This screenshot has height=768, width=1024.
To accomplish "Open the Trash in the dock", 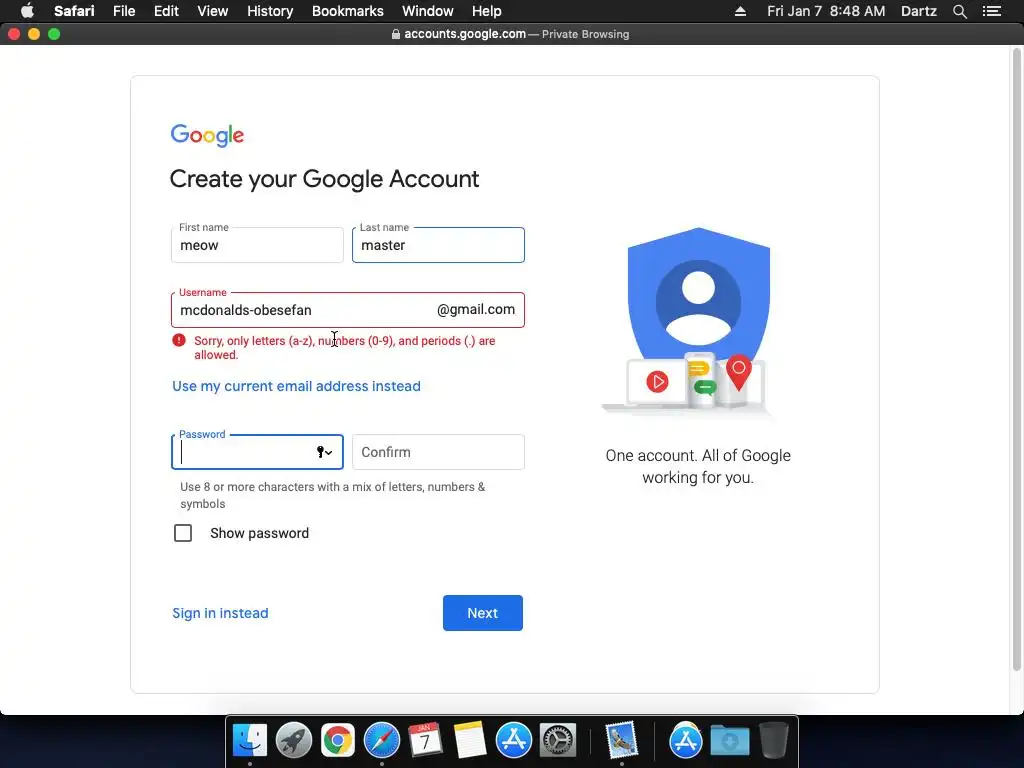I will pyautogui.click(x=773, y=740).
